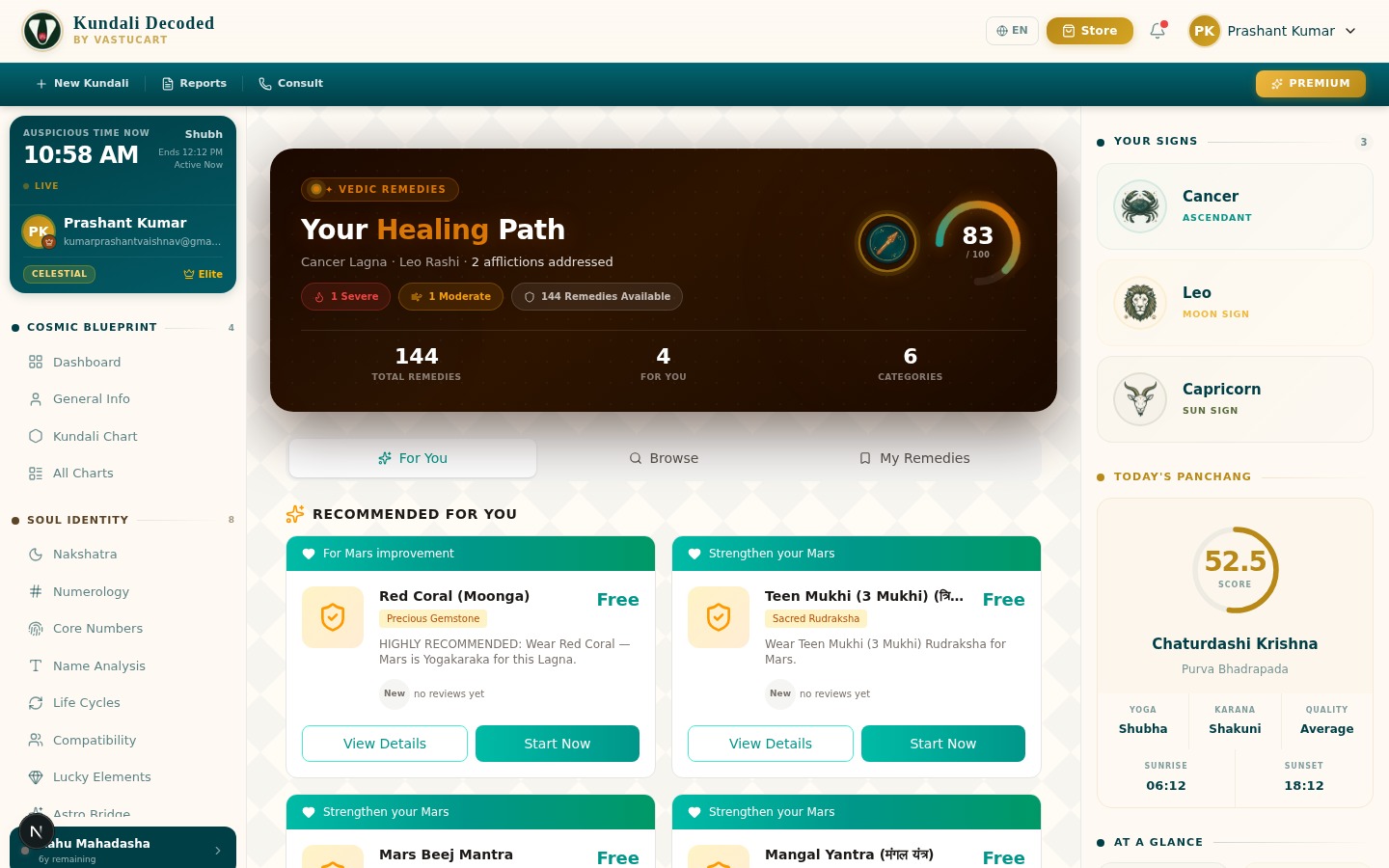Open the Prashant Kumar account dropdown
The image size is (1389, 868).
(x=1273, y=31)
